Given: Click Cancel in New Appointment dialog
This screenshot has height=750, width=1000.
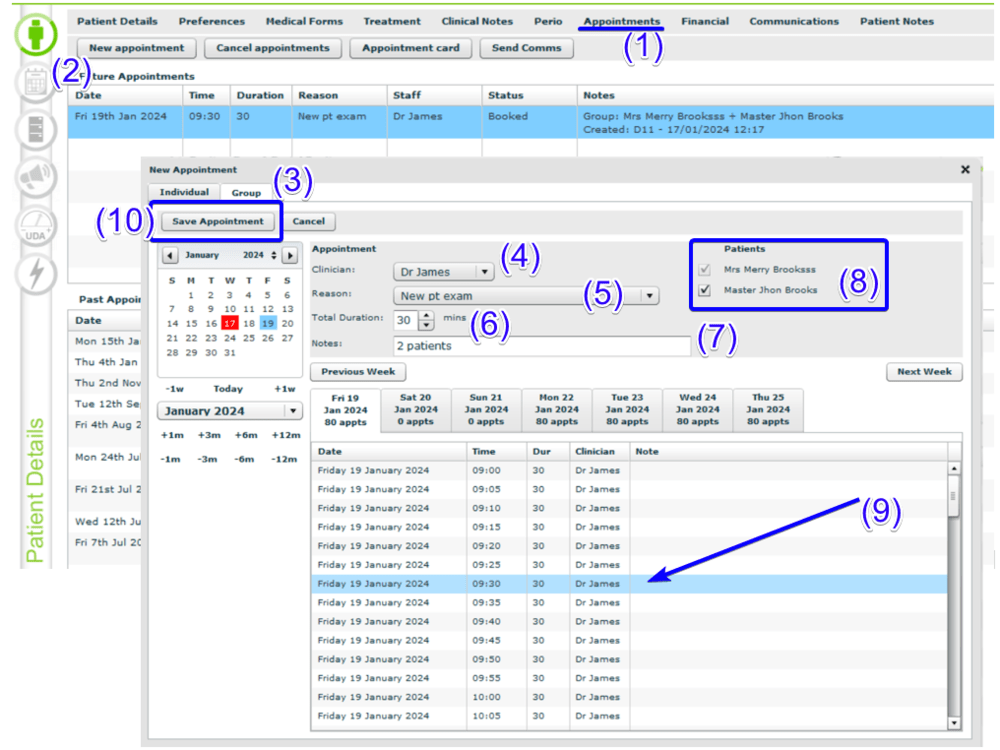Looking at the screenshot, I should [x=309, y=221].
